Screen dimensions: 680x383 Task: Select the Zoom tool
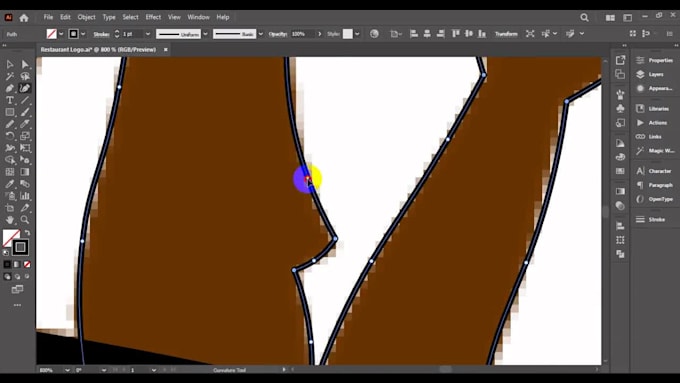[x=25, y=219]
